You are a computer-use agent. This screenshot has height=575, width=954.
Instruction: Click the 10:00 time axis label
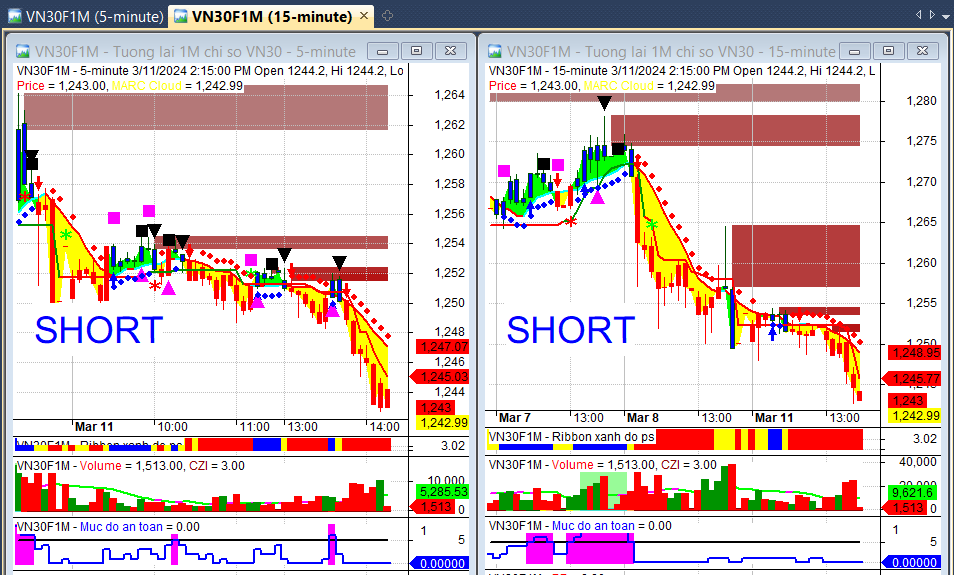point(172,427)
